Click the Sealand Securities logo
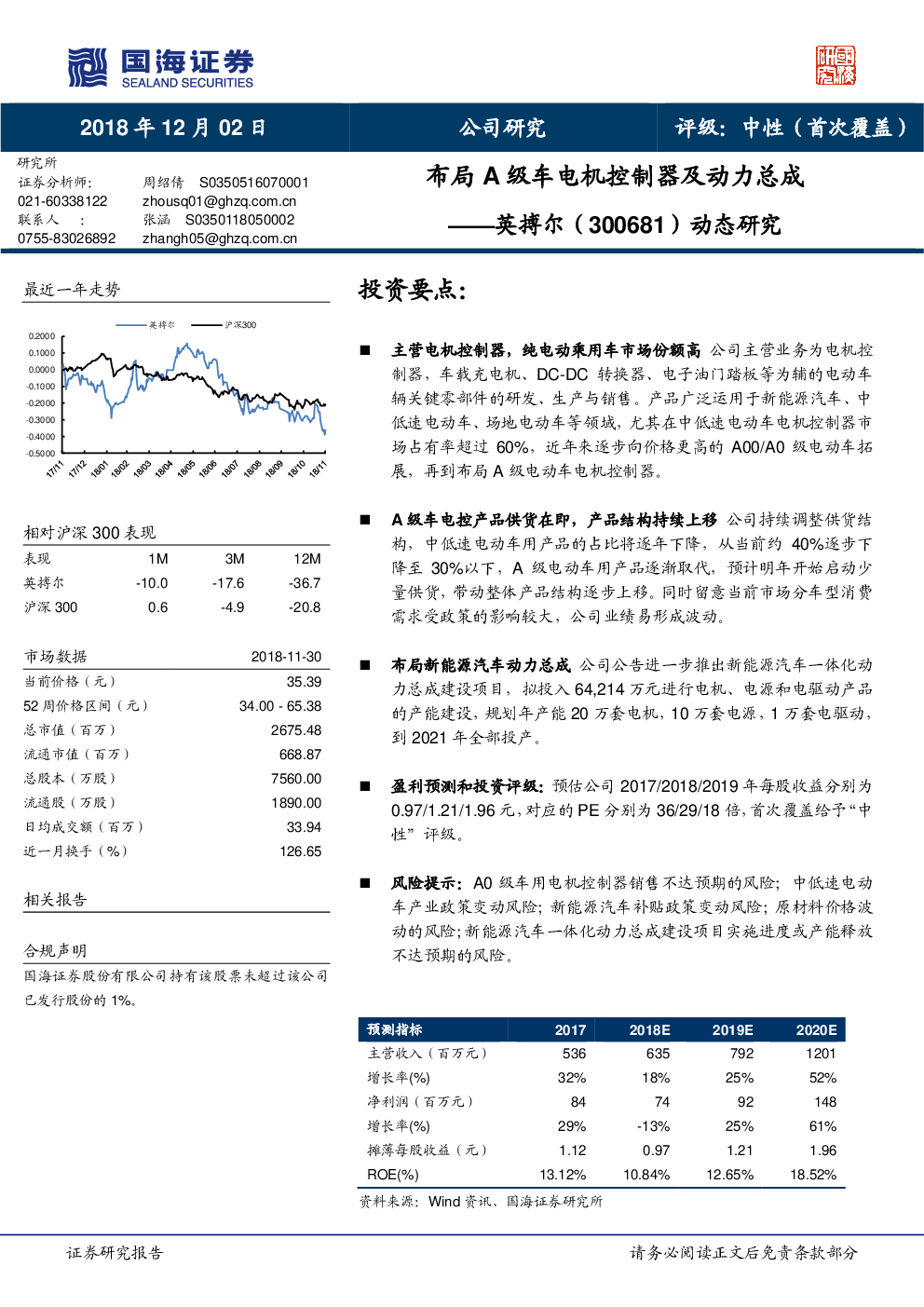924x1307 pixels. coord(160,68)
